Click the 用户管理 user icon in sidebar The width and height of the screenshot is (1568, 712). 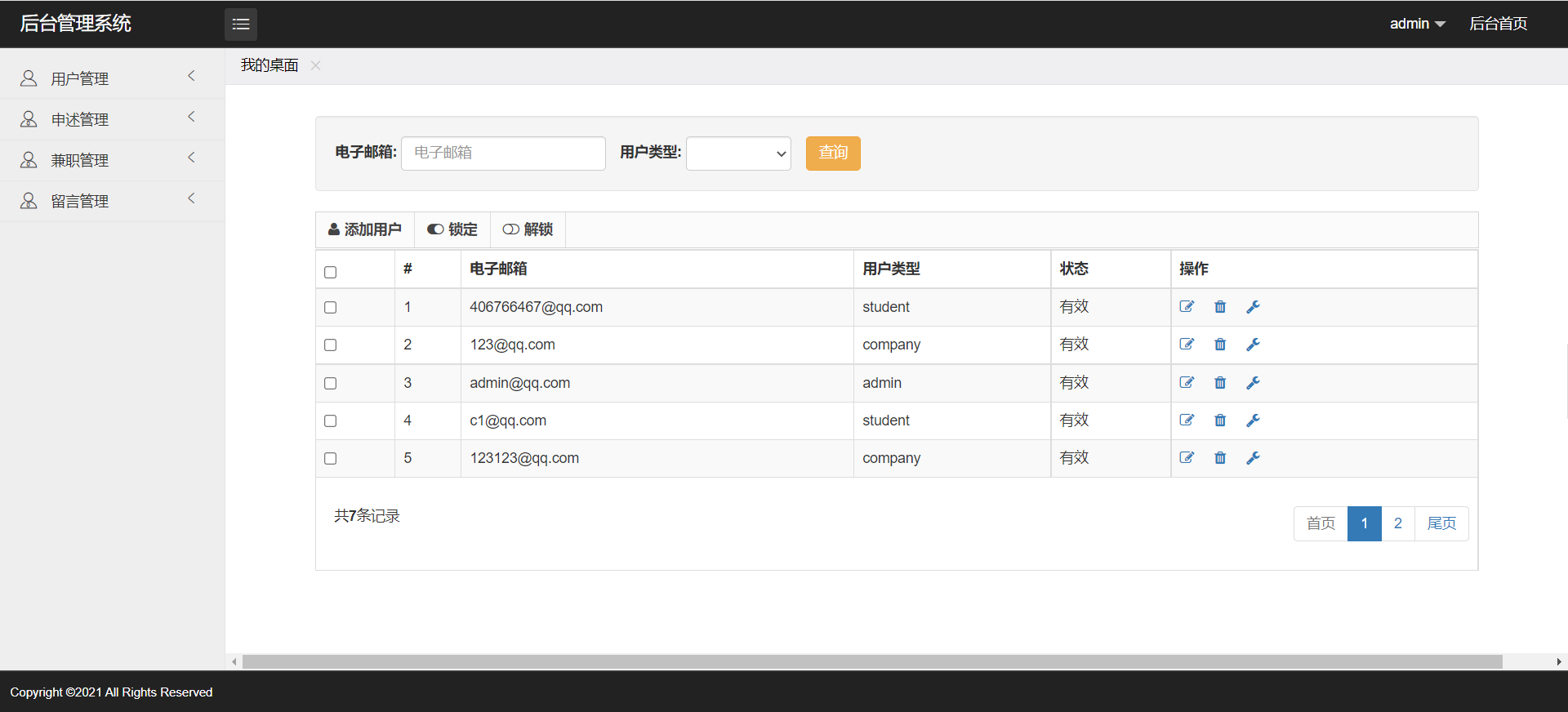[x=29, y=78]
